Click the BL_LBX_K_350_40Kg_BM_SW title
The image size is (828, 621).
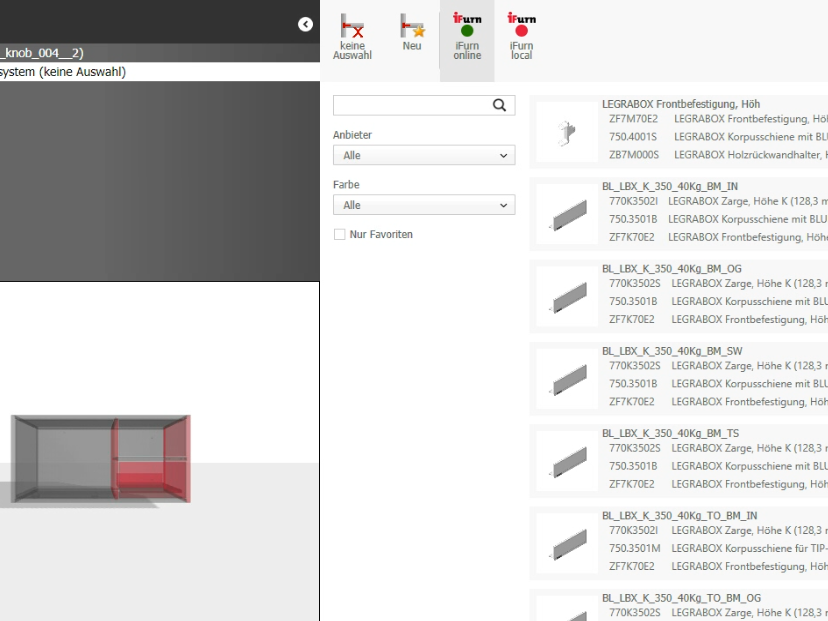point(672,351)
